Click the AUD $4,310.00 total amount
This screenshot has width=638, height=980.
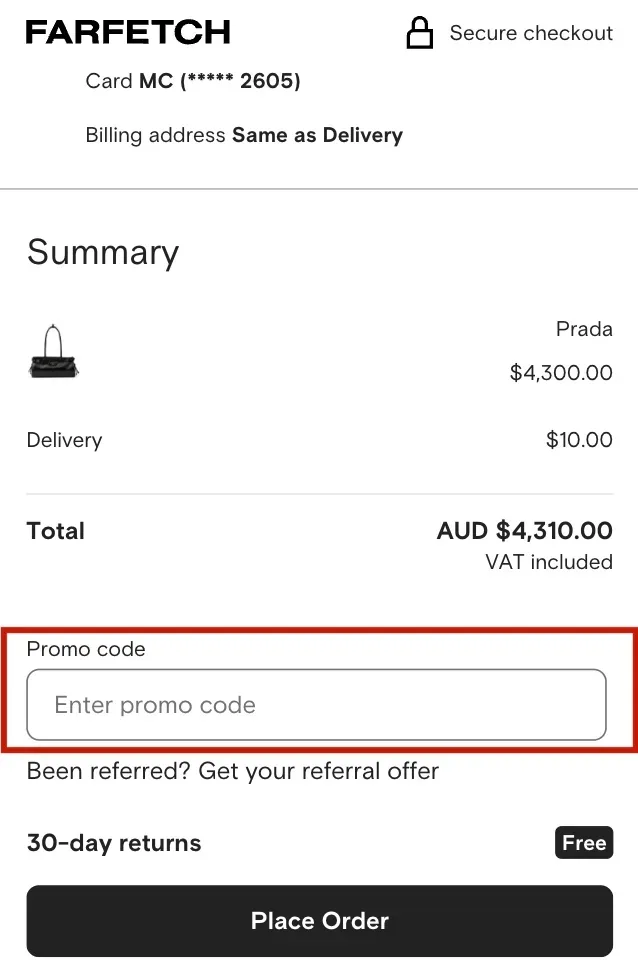click(524, 531)
